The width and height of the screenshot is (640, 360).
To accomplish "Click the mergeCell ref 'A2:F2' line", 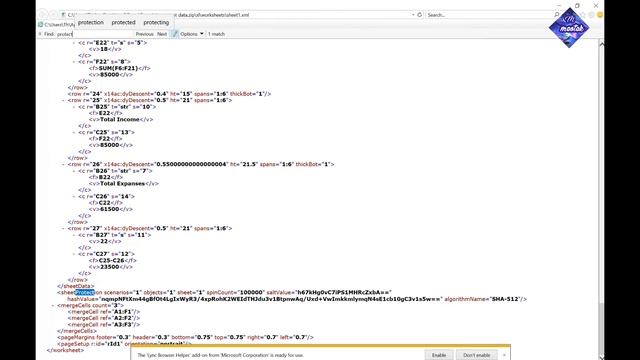I will [x=104, y=318].
